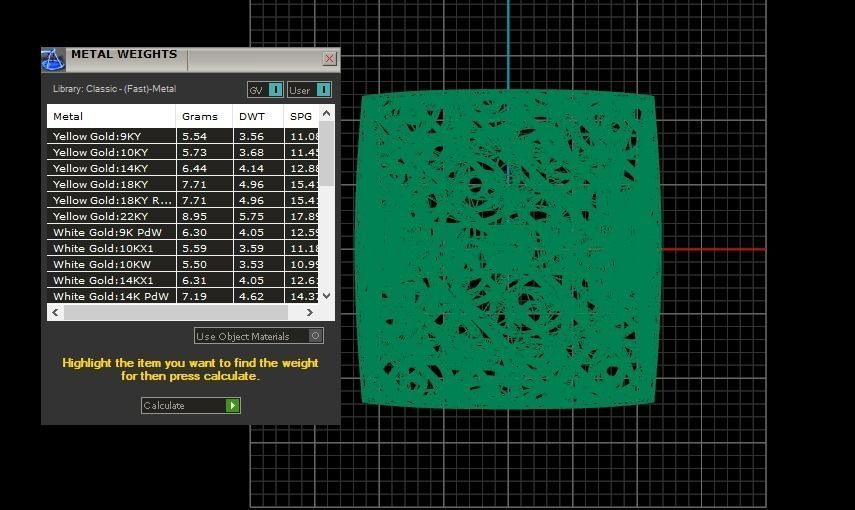Select the Yellow Gold:18KY R... row
Image resolution: width=855 pixels, height=510 pixels.
coord(183,200)
